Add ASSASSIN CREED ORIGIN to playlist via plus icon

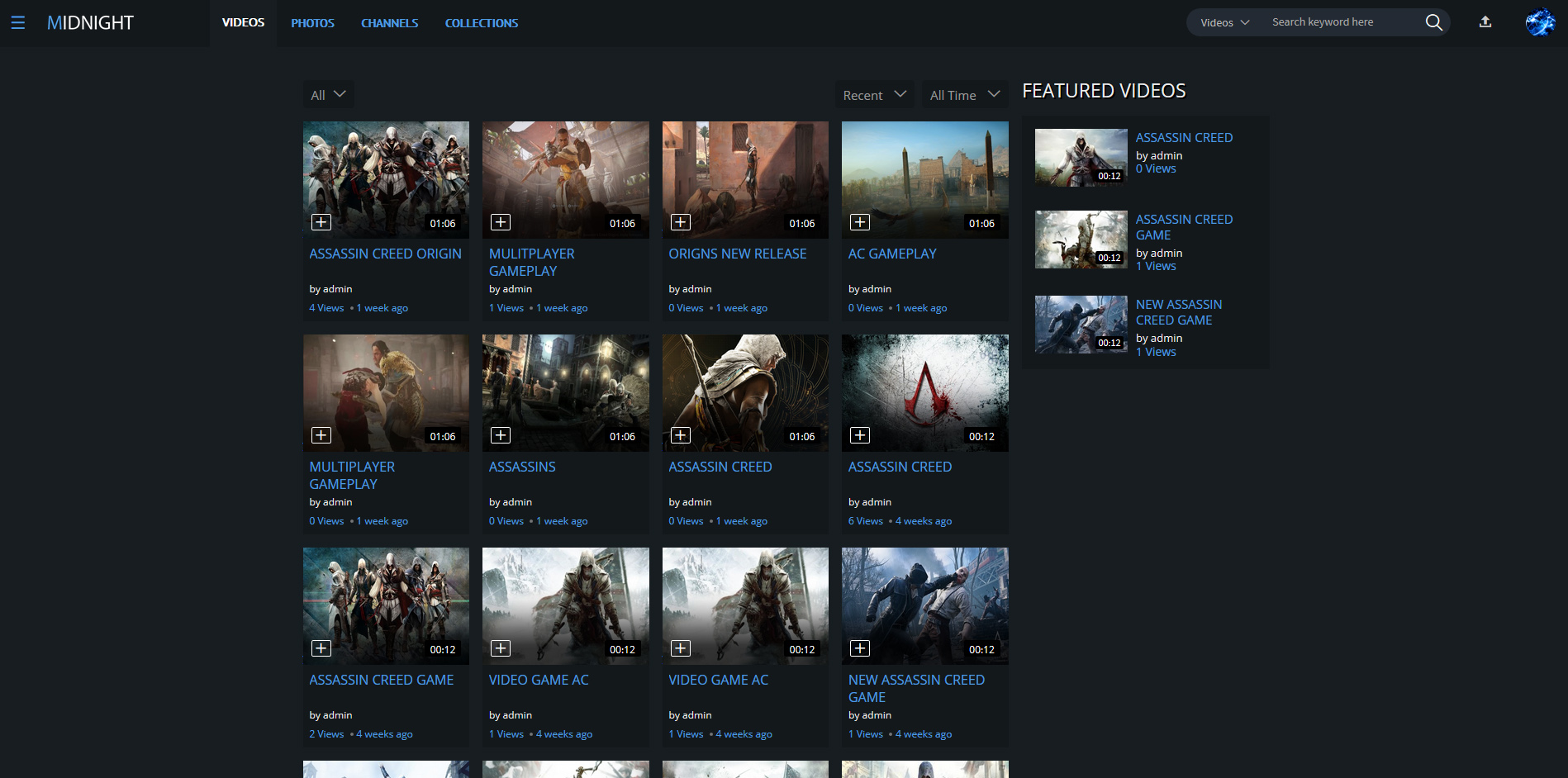[x=321, y=222]
